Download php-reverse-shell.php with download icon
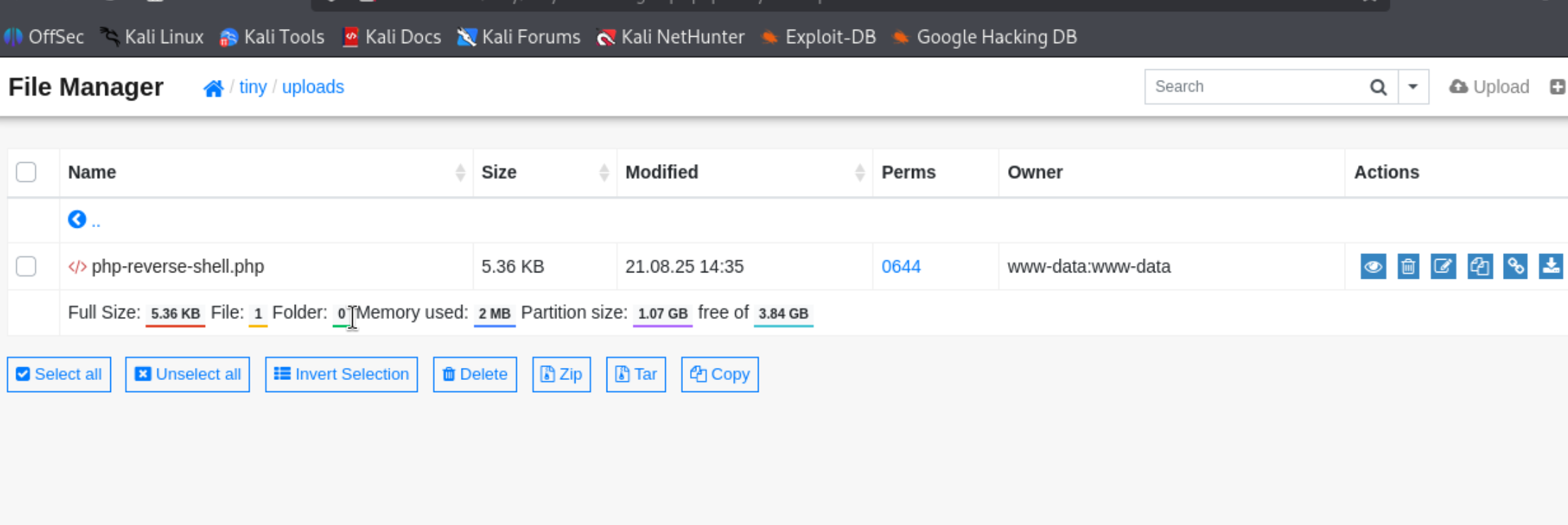 tap(1551, 267)
